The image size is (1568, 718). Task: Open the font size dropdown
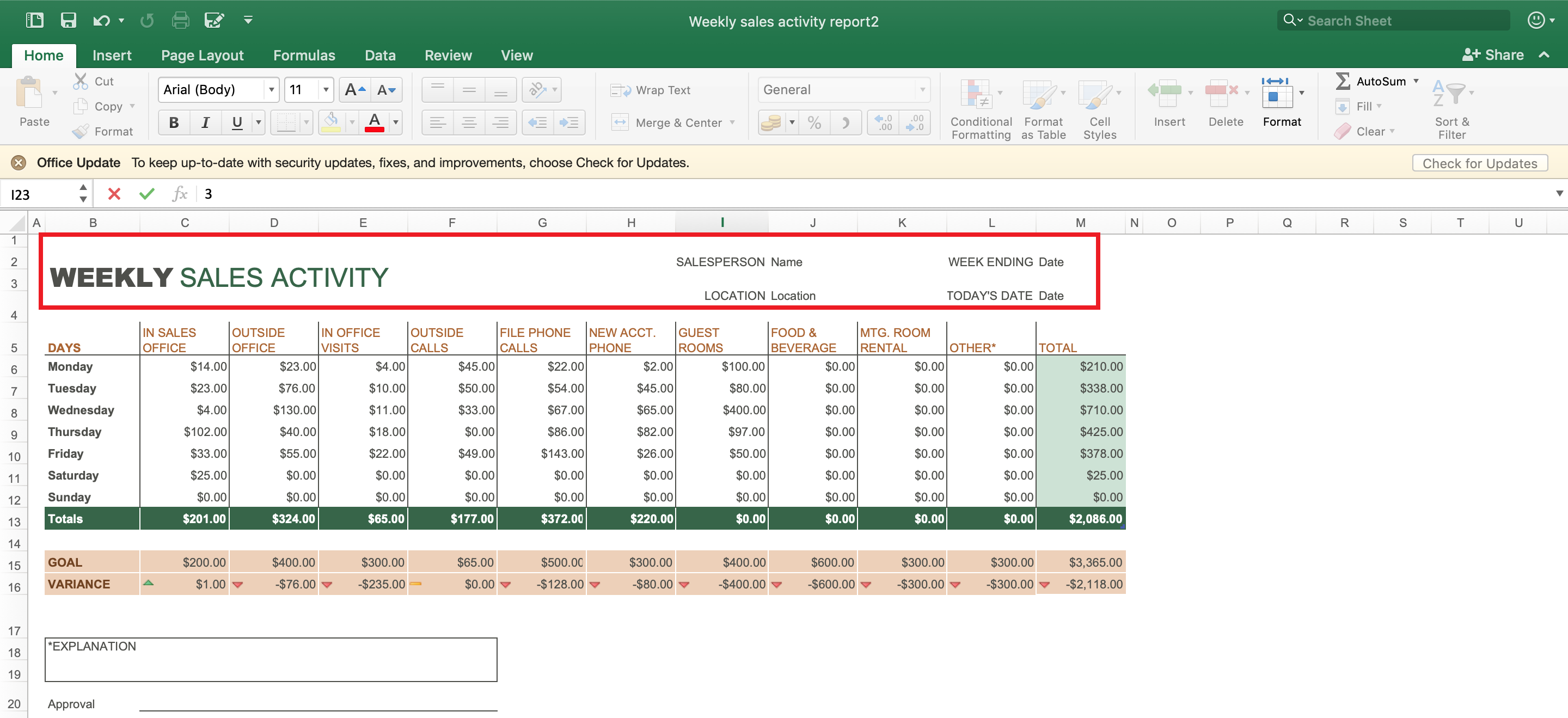click(326, 89)
